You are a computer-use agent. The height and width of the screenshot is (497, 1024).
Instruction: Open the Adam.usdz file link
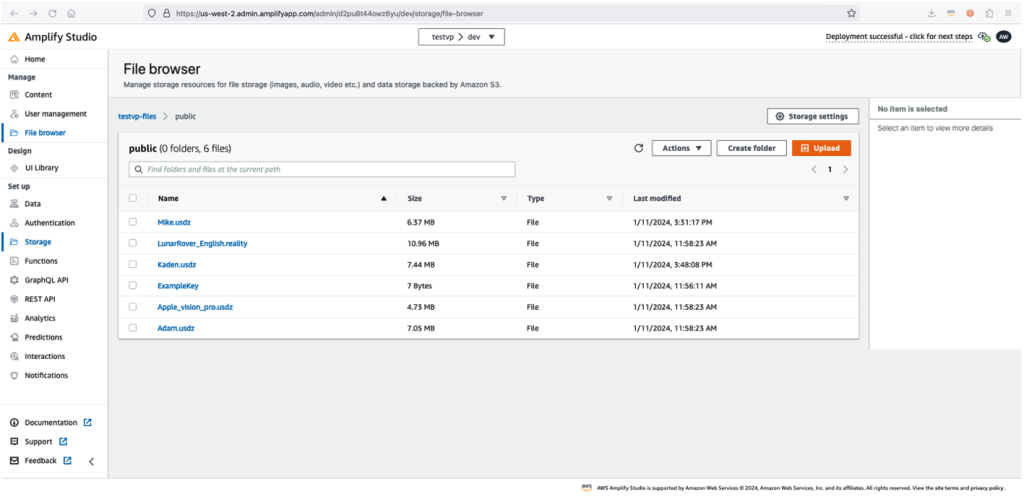click(x=176, y=328)
